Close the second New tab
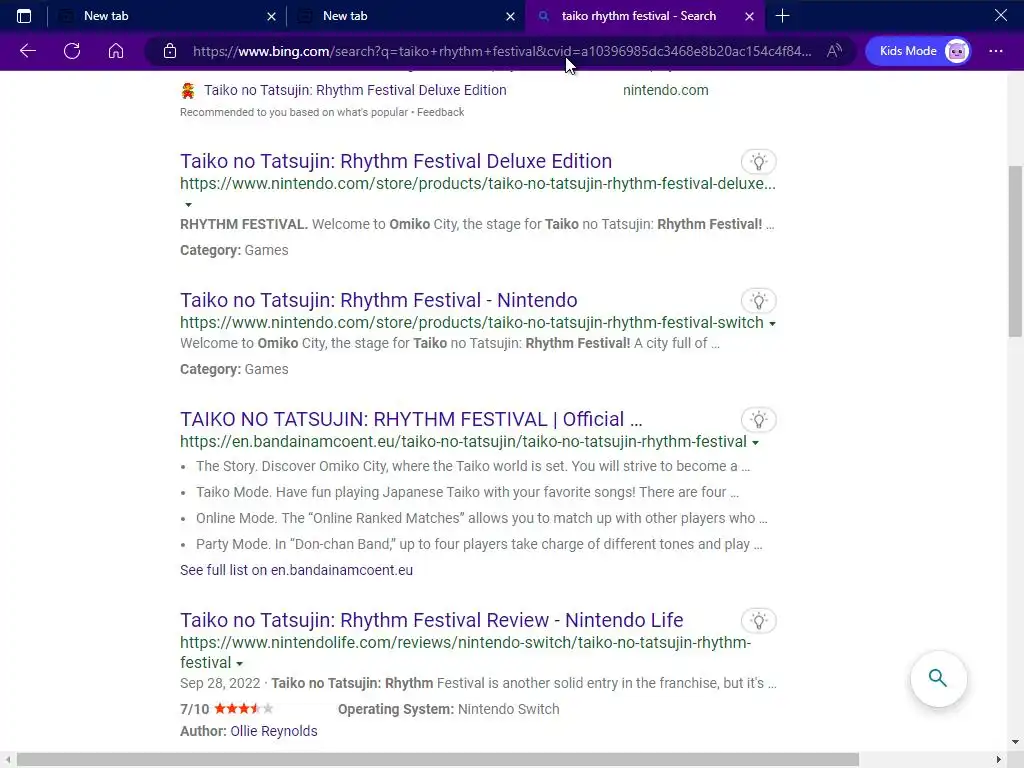 [511, 16]
